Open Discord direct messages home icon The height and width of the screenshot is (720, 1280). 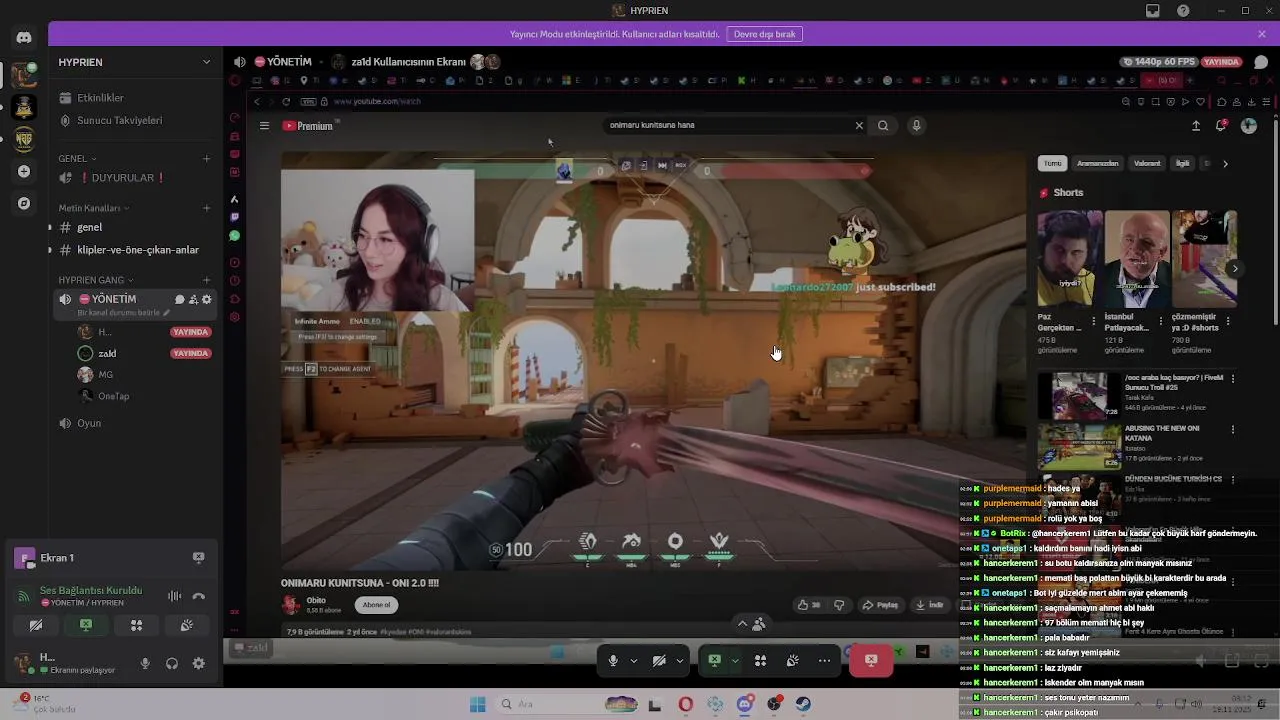pyautogui.click(x=24, y=38)
